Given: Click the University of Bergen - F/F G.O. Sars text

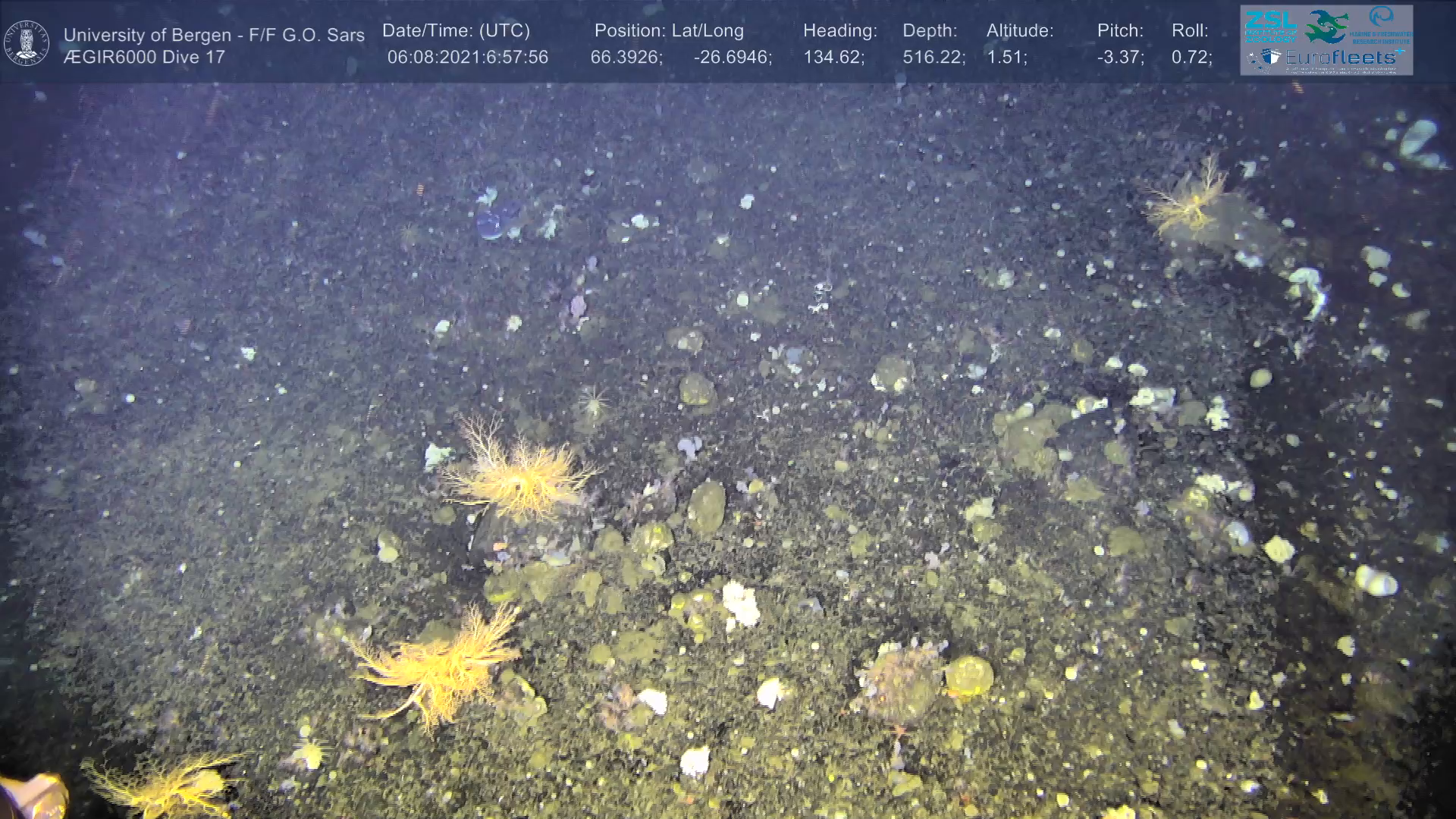Looking at the screenshot, I should 214,35.
